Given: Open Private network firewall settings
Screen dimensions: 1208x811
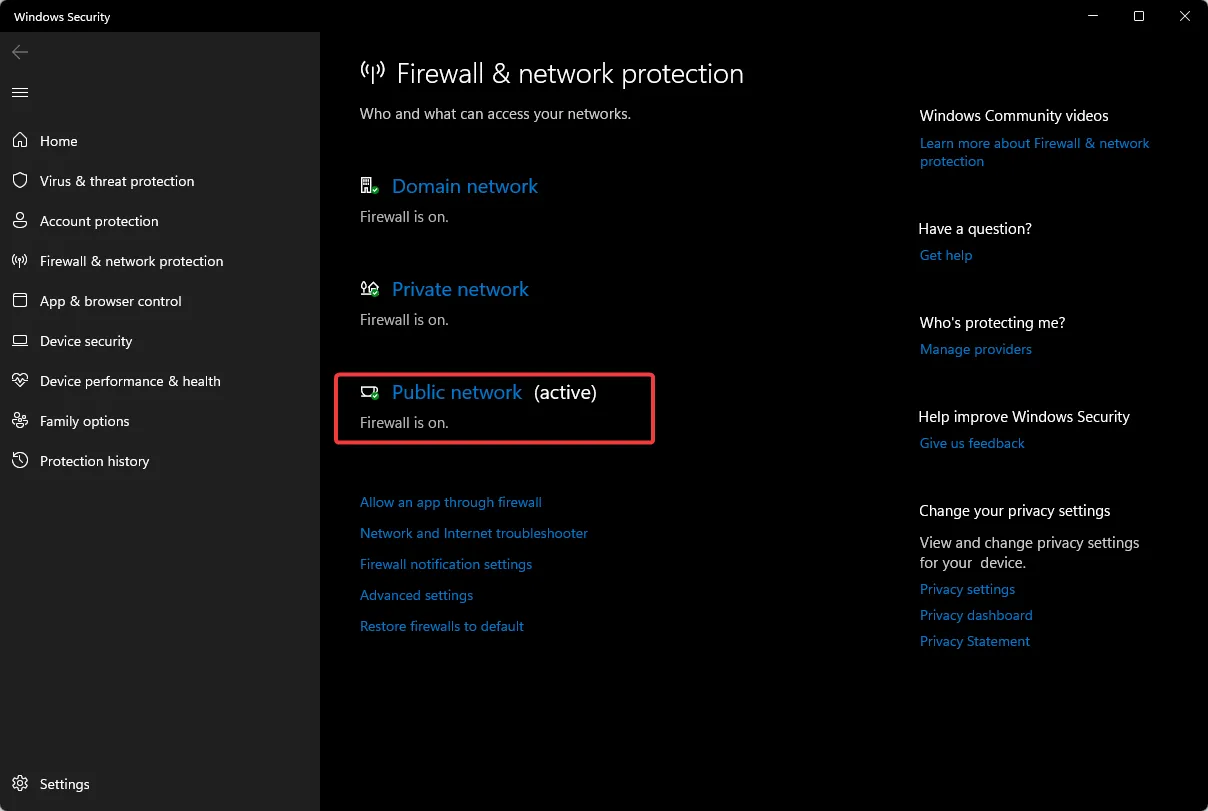Looking at the screenshot, I should 460,289.
